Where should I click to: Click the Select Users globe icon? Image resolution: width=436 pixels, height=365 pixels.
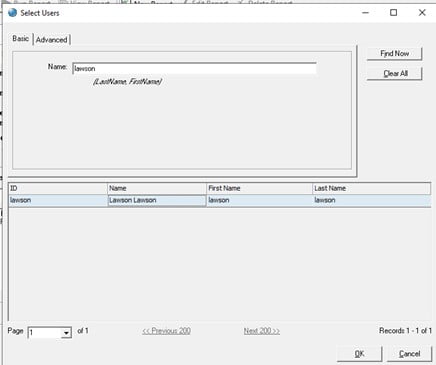[x=12, y=13]
